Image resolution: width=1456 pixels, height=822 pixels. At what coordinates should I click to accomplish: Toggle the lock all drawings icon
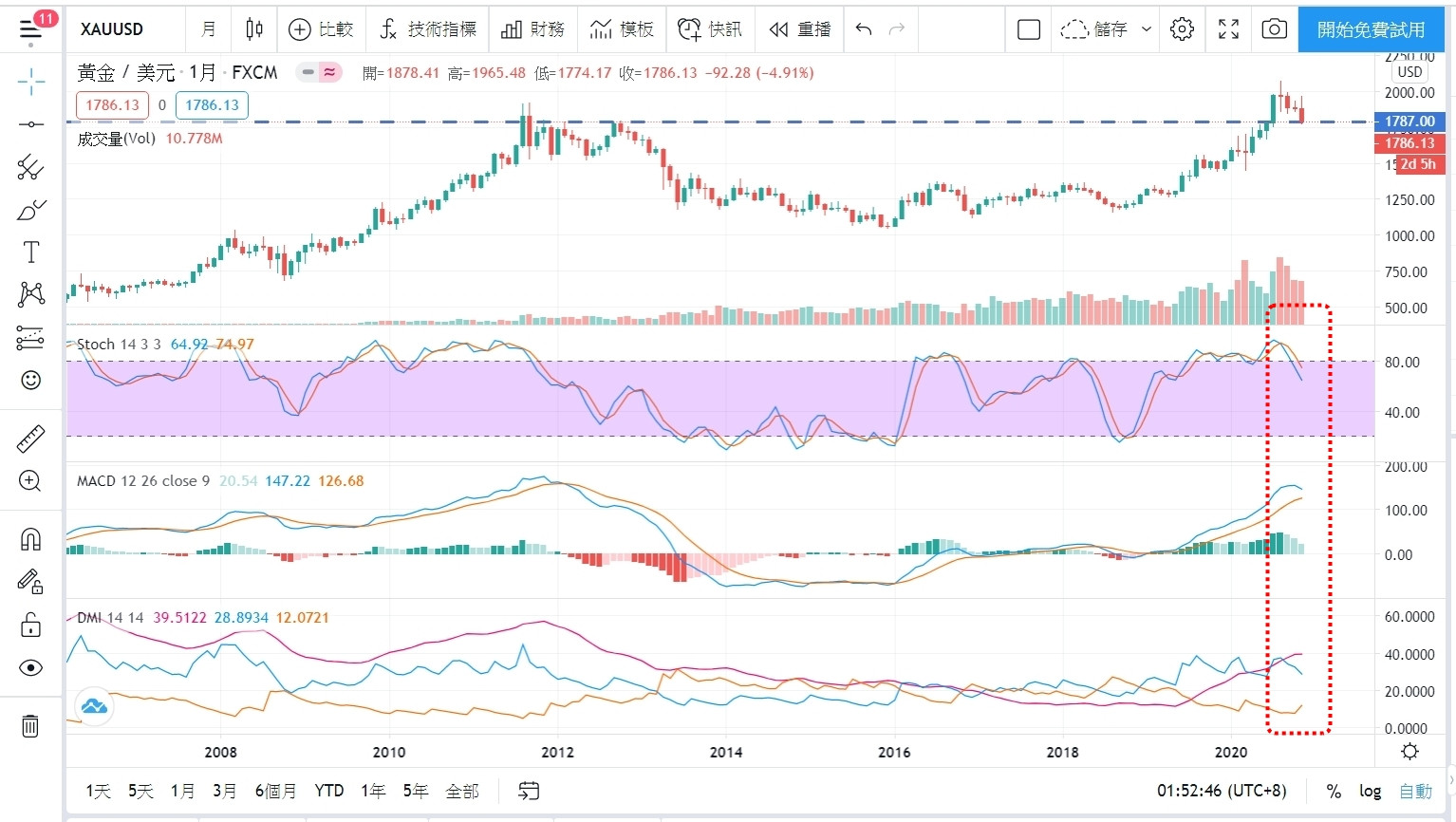pos(30,625)
